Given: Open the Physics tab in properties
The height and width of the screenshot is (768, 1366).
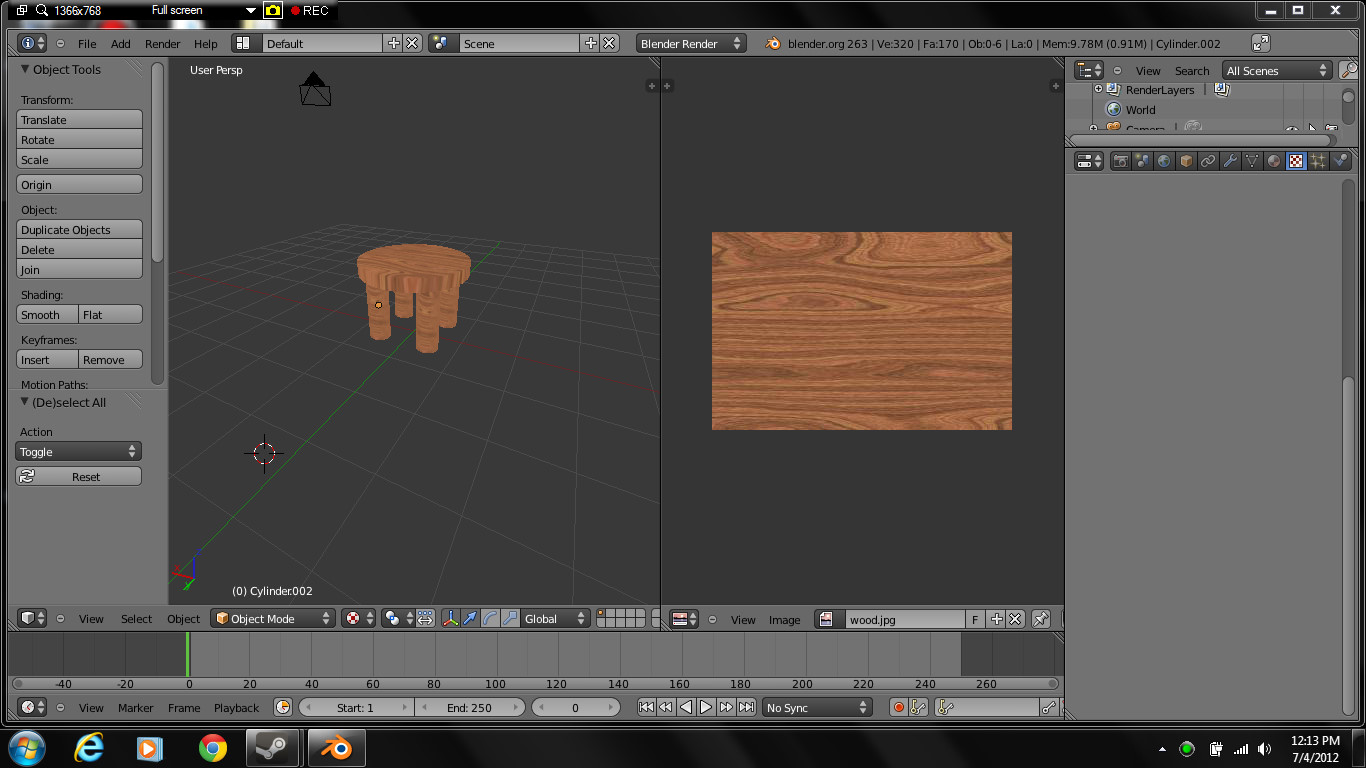Looking at the screenshot, I should tap(1340, 161).
